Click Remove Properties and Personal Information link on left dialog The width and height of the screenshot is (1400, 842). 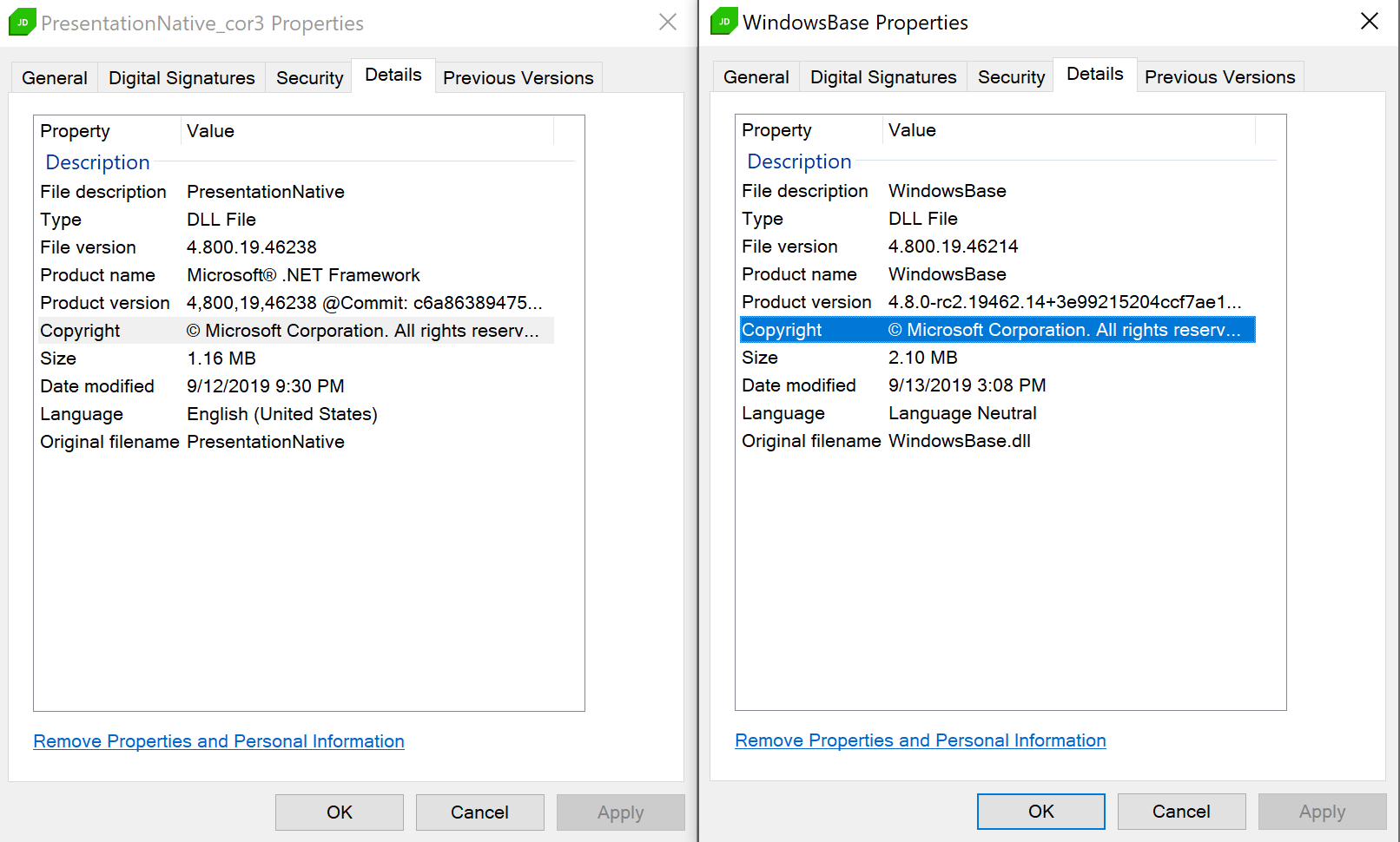pos(218,741)
